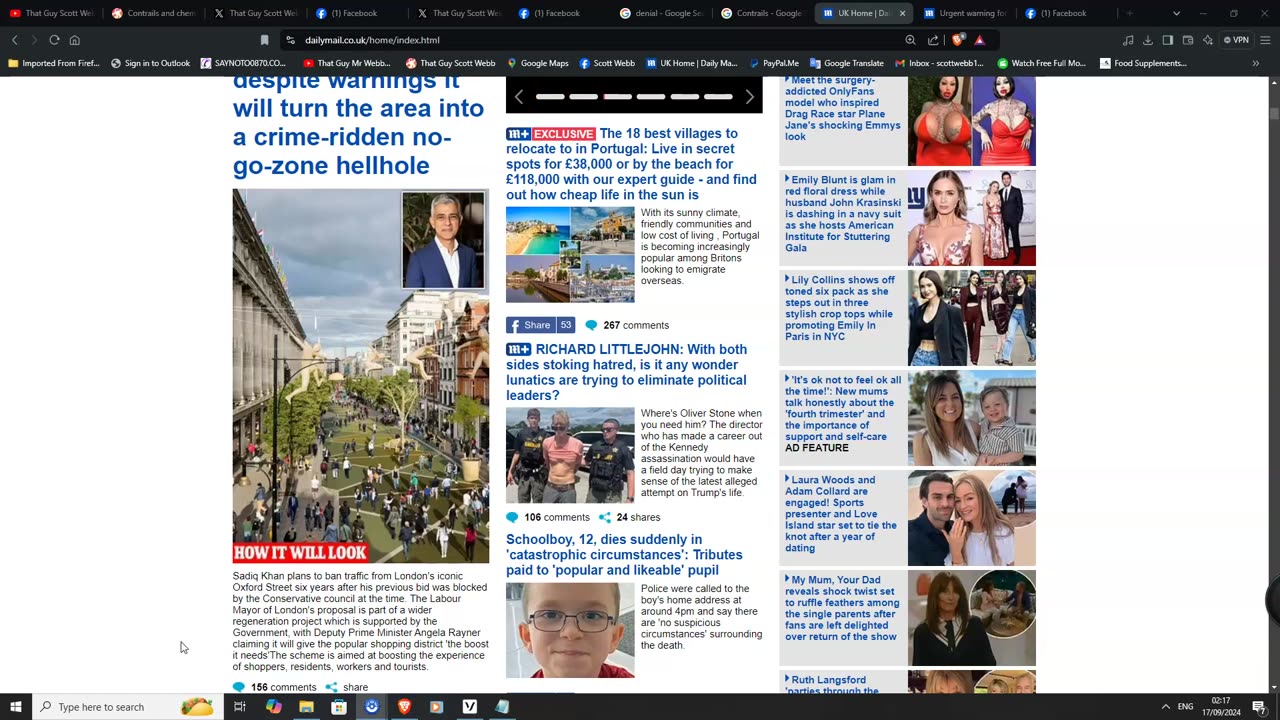The width and height of the screenshot is (1280, 720).
Task: Expand hidden bookmarks overflow chevron
Action: click(x=1255, y=63)
